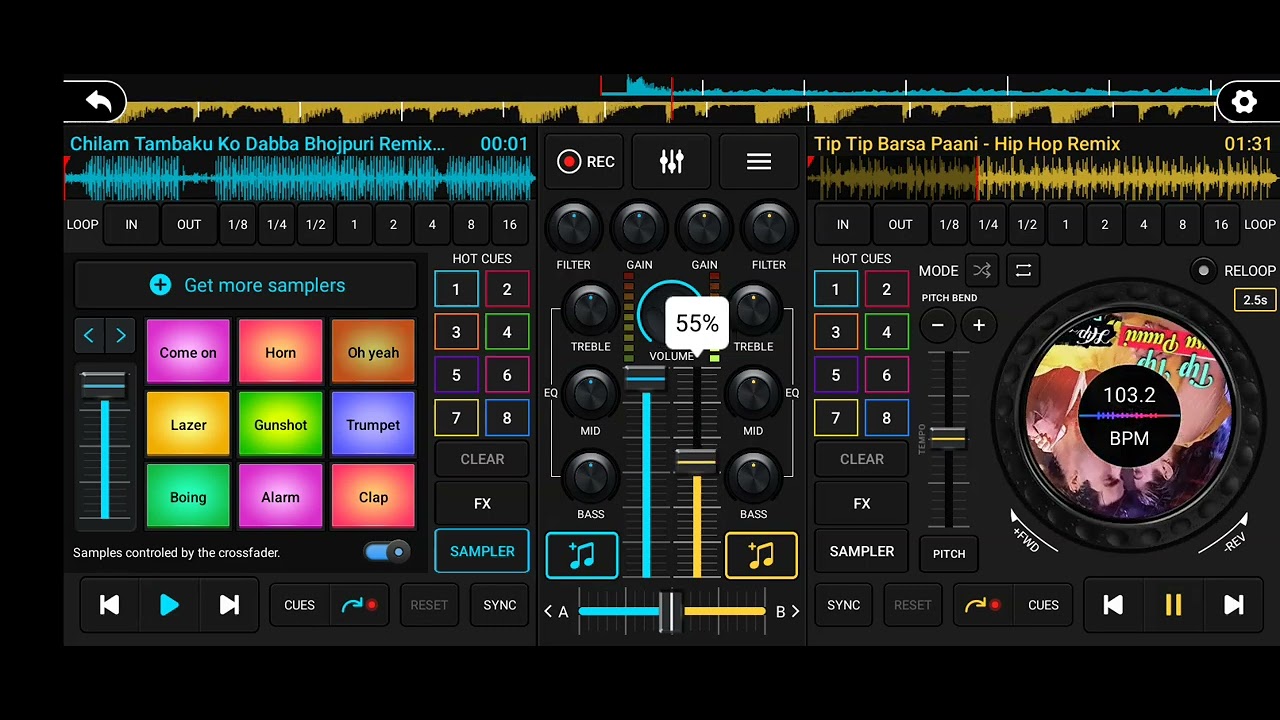Screen dimensions: 1280x720
Task: Decrease pitch bend with minus button
Action: click(x=937, y=325)
